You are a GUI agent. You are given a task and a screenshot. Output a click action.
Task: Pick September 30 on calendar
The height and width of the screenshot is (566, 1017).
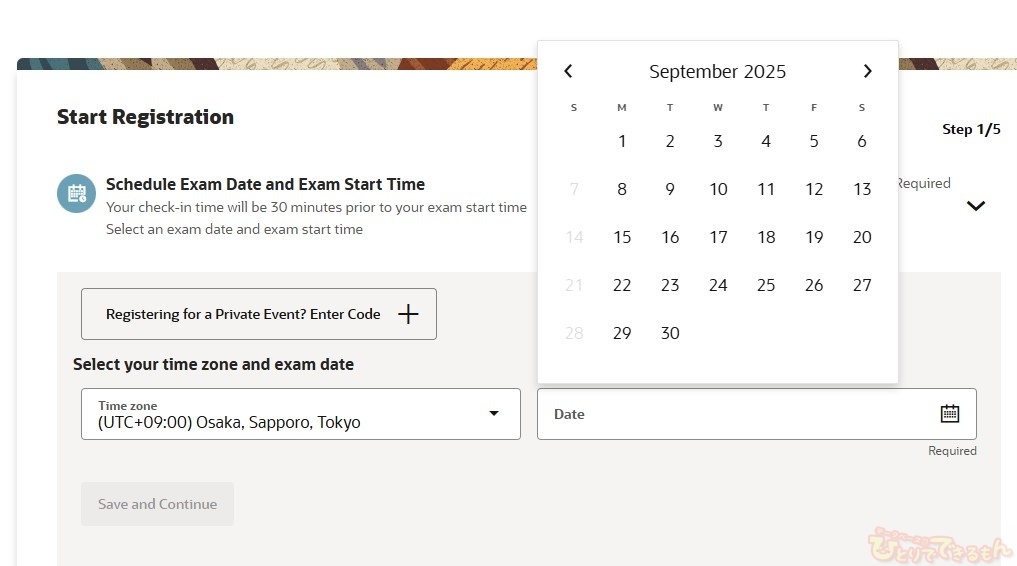[x=670, y=333]
